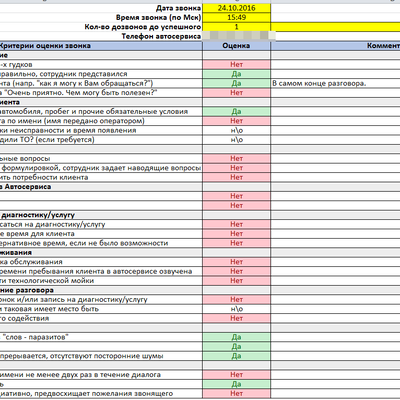Click the 'таковая имеет место быть' cell
Viewport: 400px width, 400px height.
click(101, 309)
